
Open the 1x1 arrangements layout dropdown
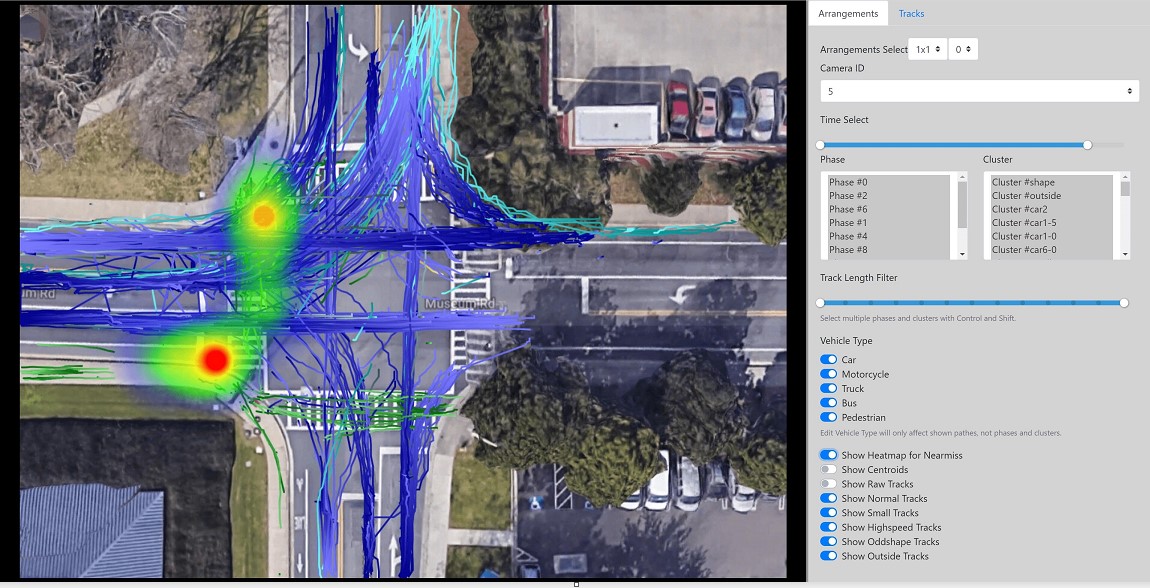tap(926, 49)
